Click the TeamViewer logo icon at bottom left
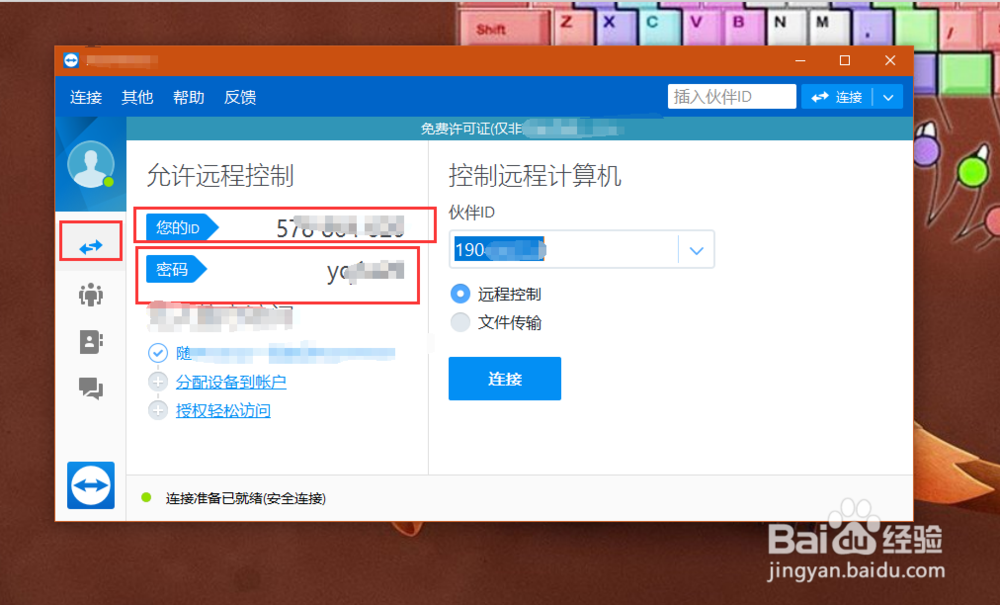The height and width of the screenshot is (605, 1000). pyautogui.click(x=90, y=485)
